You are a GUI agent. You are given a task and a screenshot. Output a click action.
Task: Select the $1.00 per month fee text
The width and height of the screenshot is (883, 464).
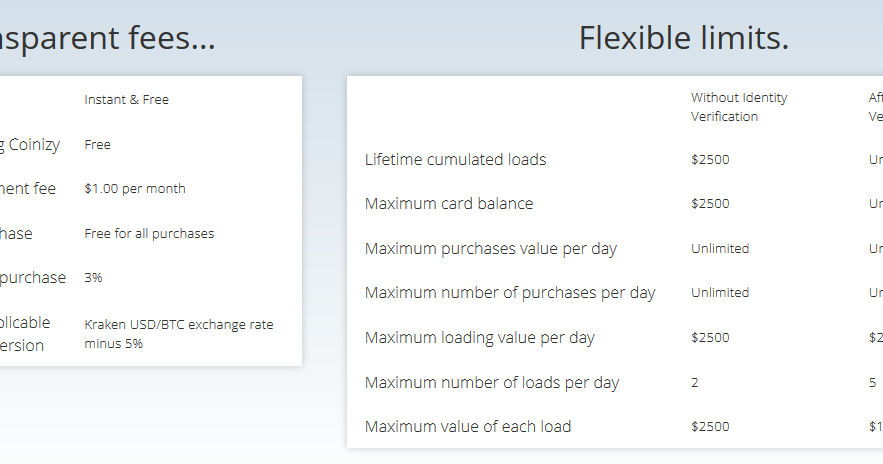tap(135, 189)
